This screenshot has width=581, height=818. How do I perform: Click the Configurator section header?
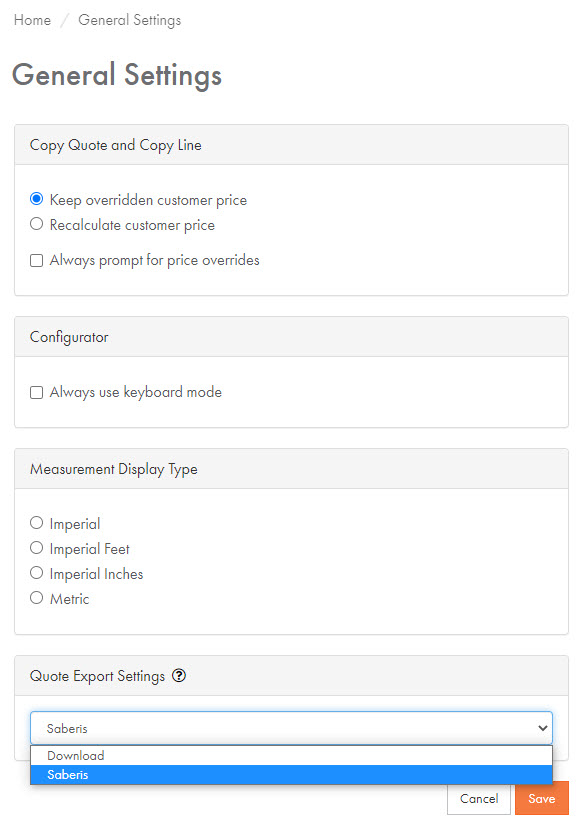point(291,337)
